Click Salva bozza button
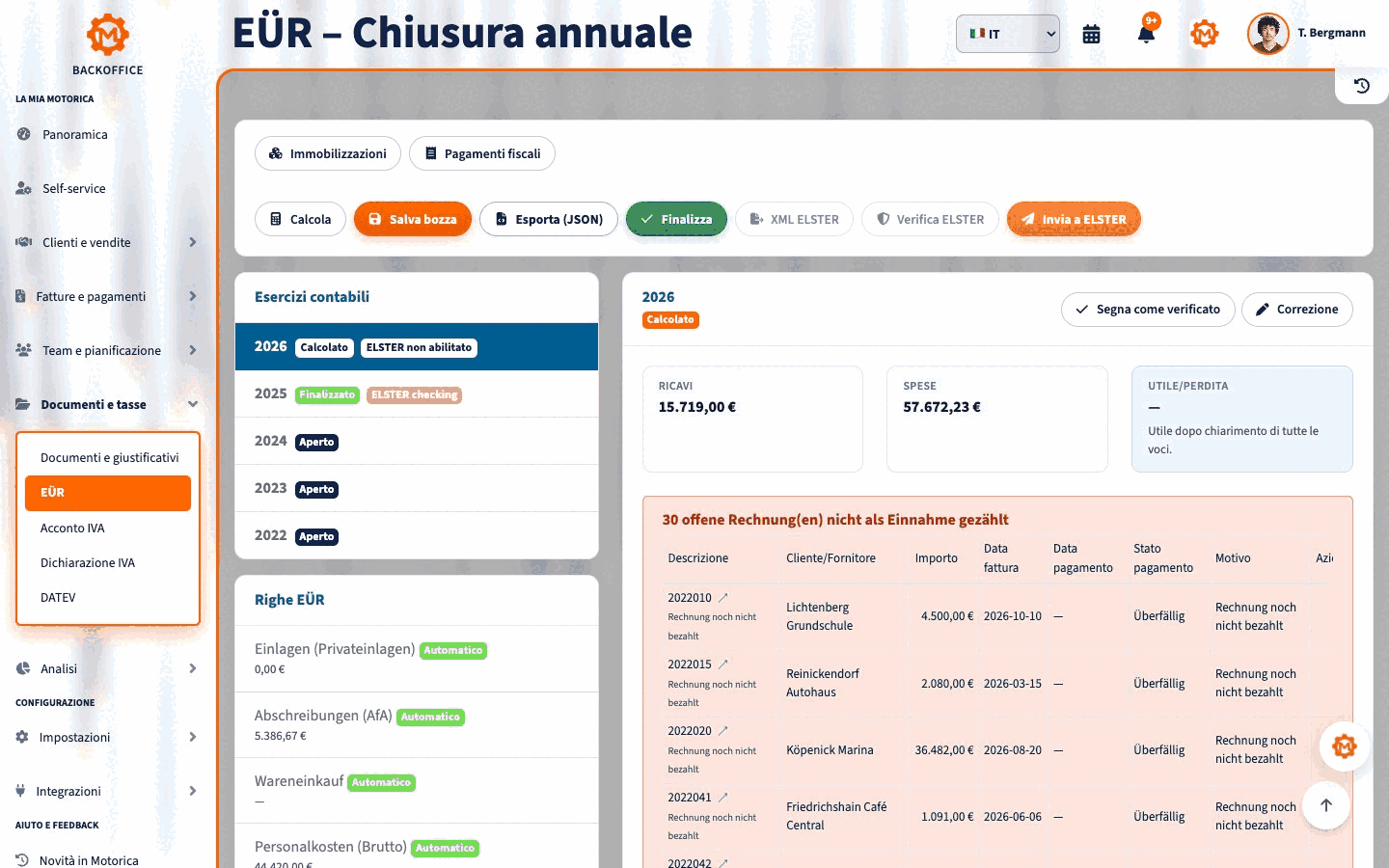The image size is (1389, 868). click(x=413, y=219)
